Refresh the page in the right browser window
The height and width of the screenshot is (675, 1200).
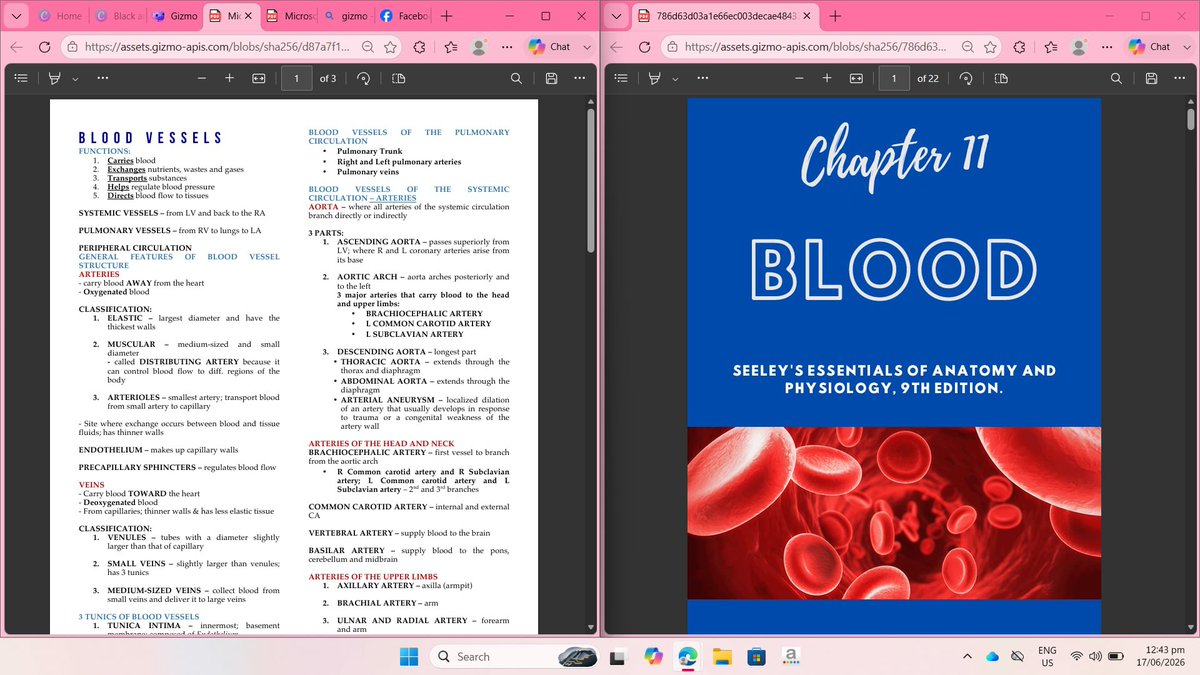pyautogui.click(x=645, y=47)
